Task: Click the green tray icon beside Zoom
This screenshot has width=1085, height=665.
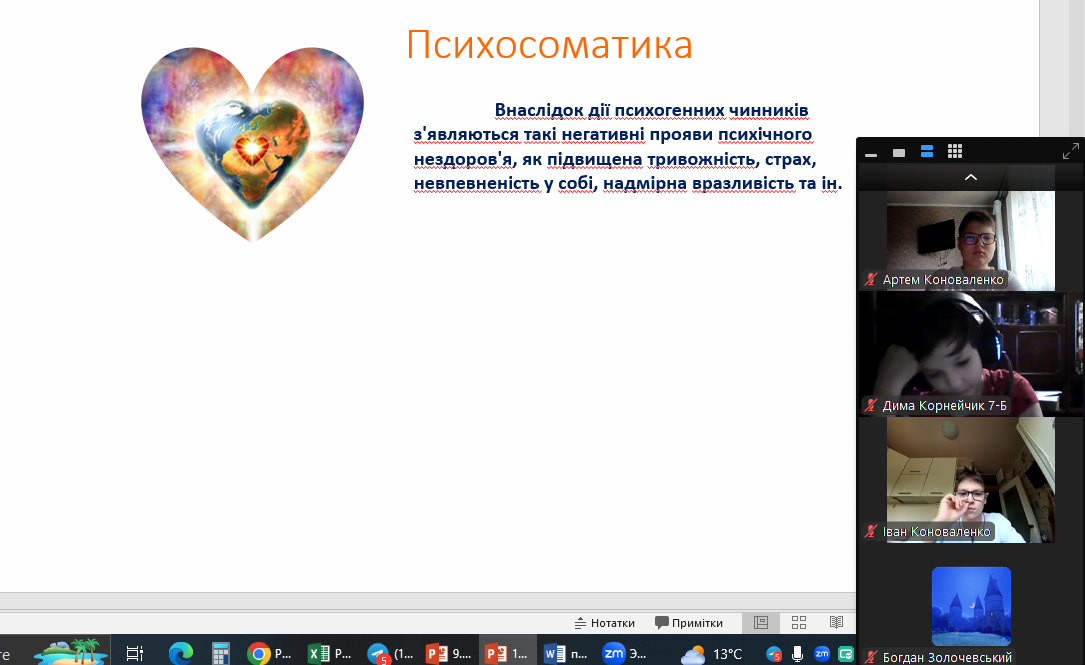Action: click(846, 653)
